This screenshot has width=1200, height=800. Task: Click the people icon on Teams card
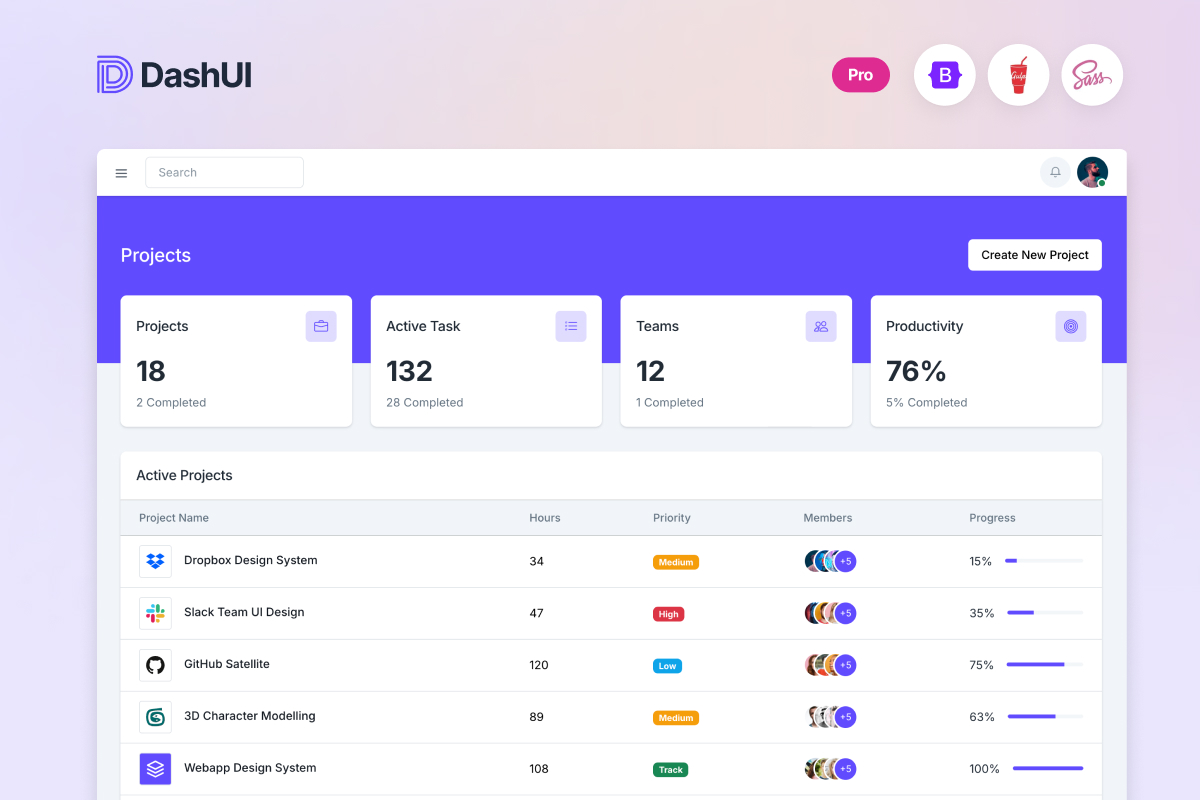(821, 326)
